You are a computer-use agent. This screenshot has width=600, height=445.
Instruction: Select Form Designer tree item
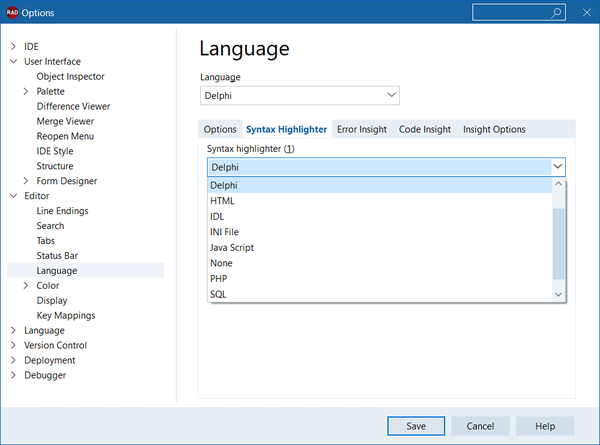[67, 181]
